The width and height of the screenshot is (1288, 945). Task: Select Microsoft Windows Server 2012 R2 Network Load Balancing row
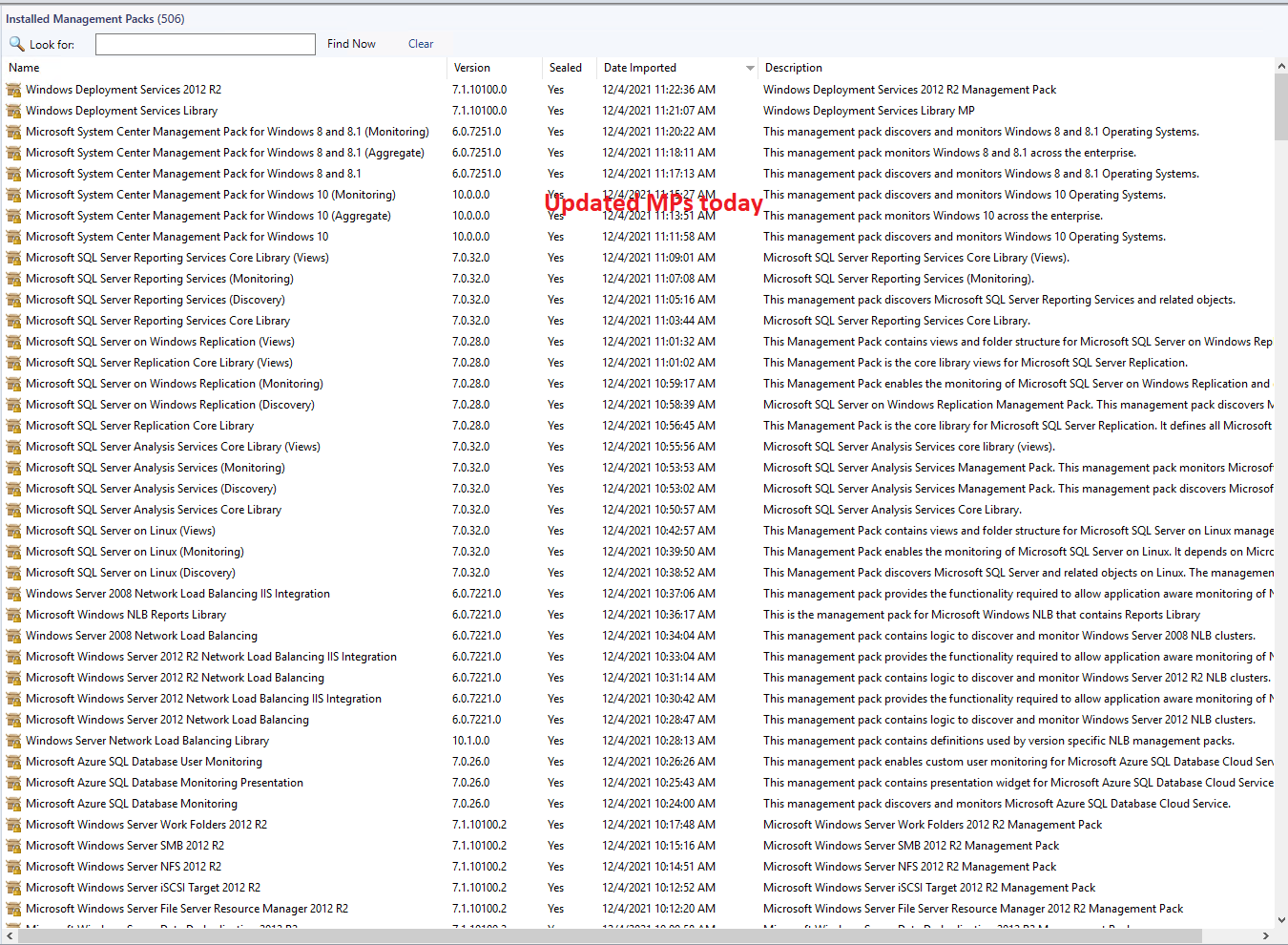point(639,678)
